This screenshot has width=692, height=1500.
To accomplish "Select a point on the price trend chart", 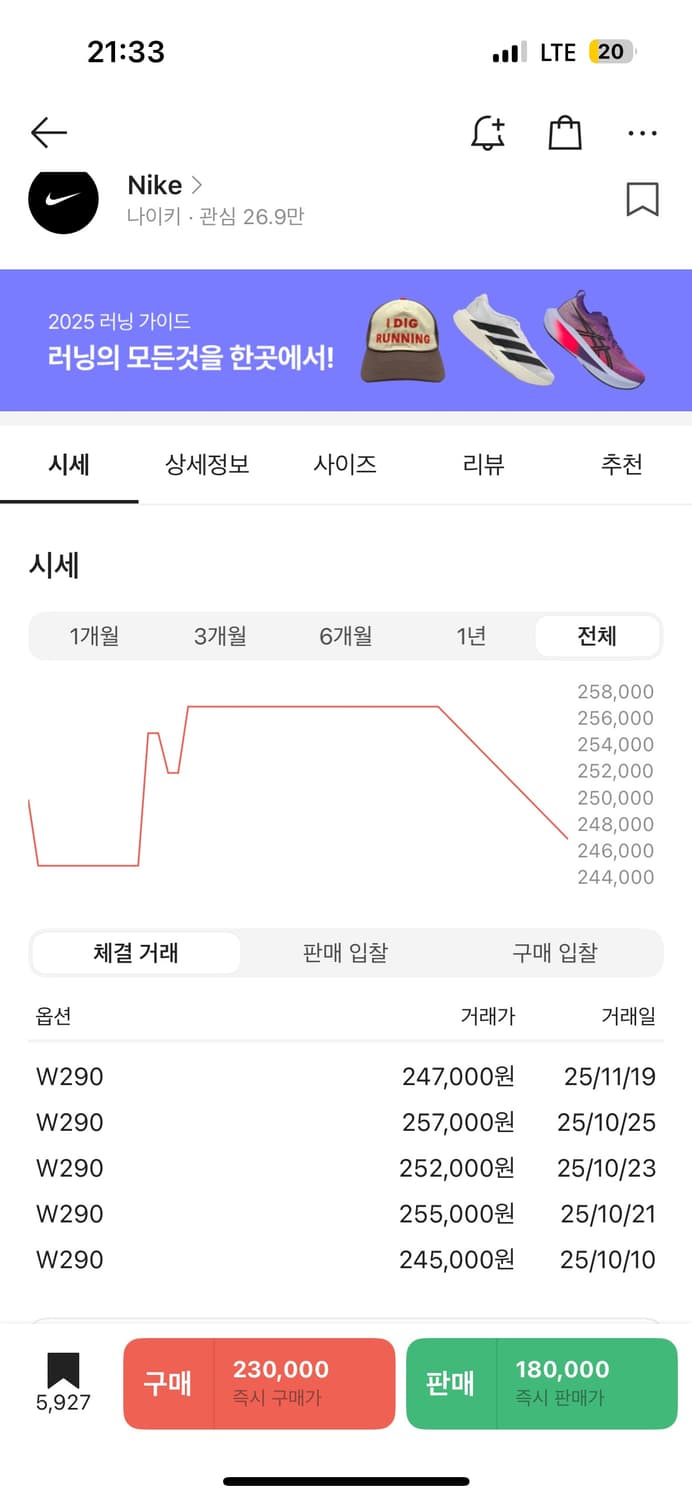I will (x=300, y=707).
